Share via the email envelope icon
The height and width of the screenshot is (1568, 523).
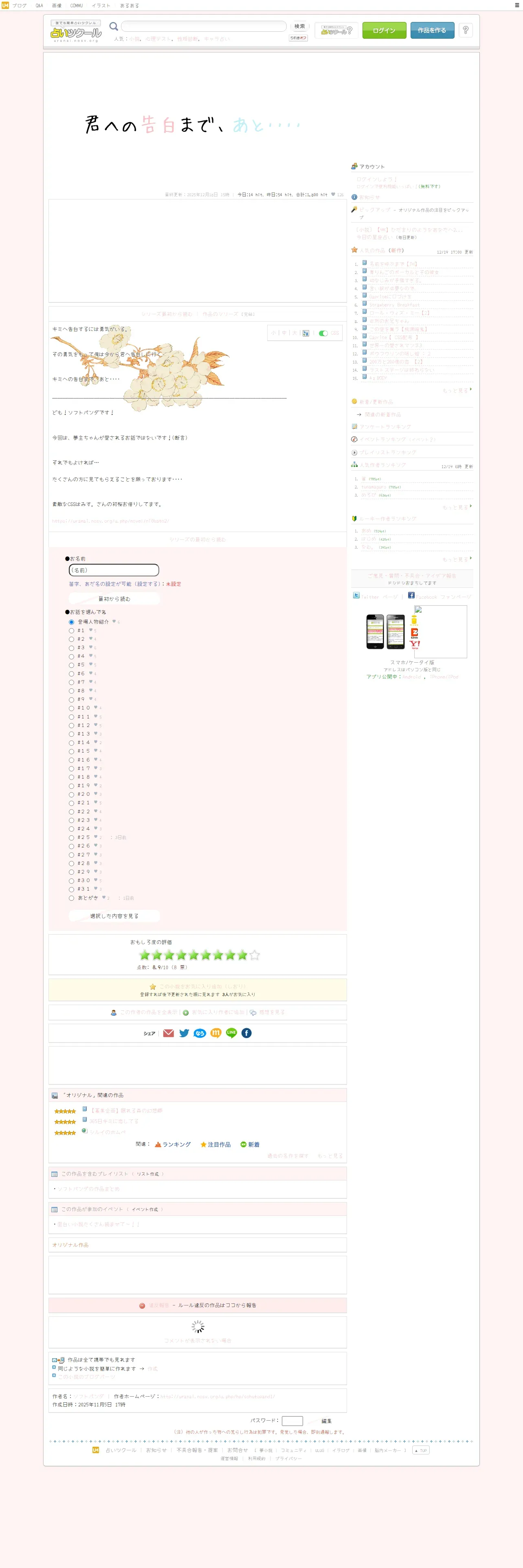169,1033
